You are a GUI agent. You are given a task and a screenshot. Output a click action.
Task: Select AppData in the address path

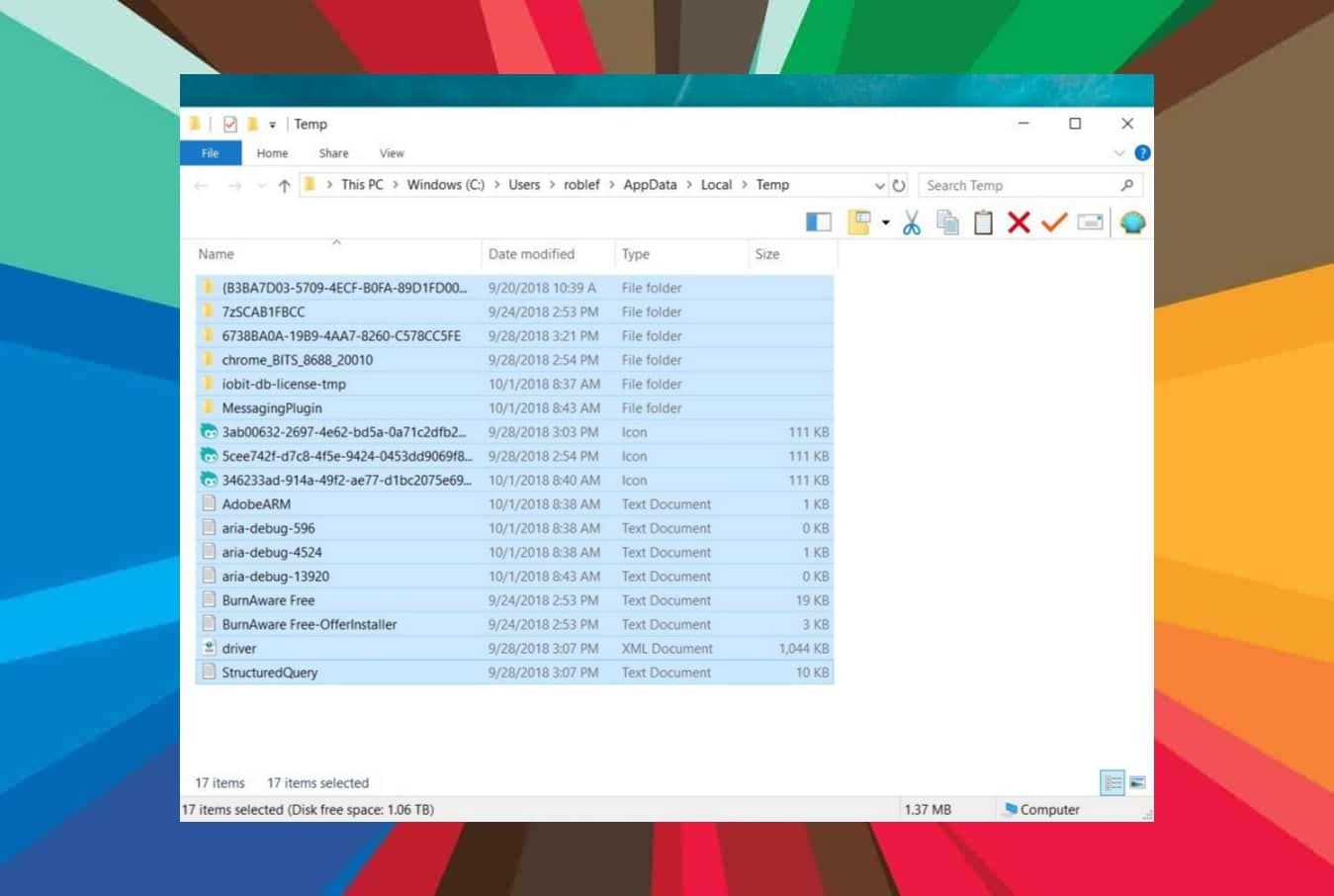[x=650, y=185]
